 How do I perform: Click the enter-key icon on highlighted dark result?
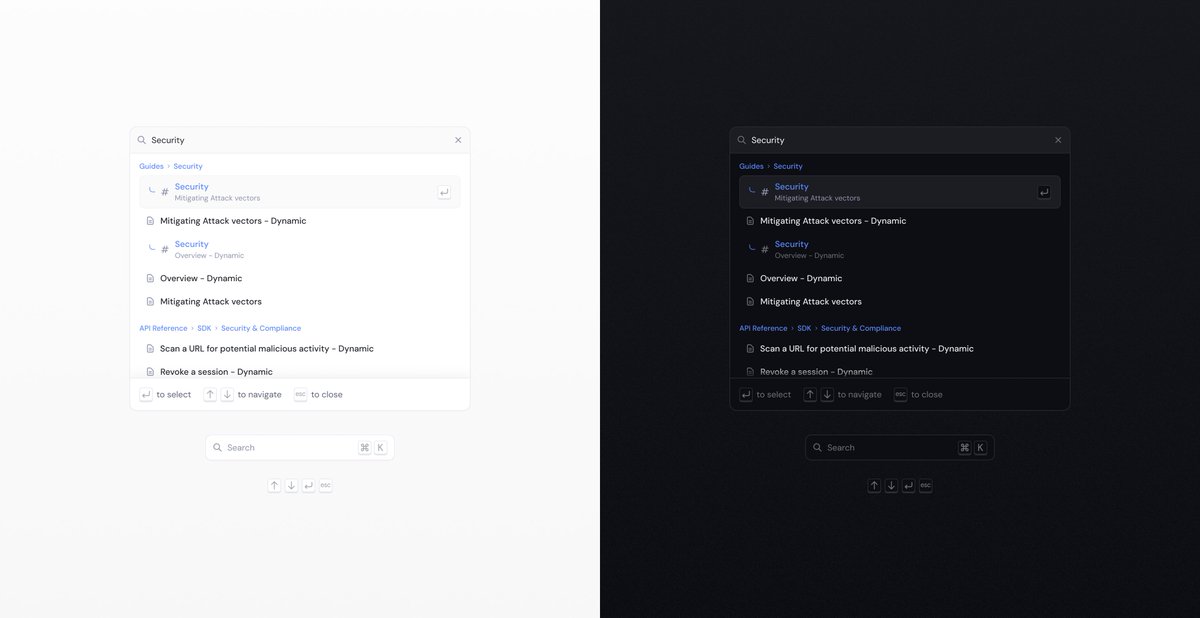point(1044,192)
